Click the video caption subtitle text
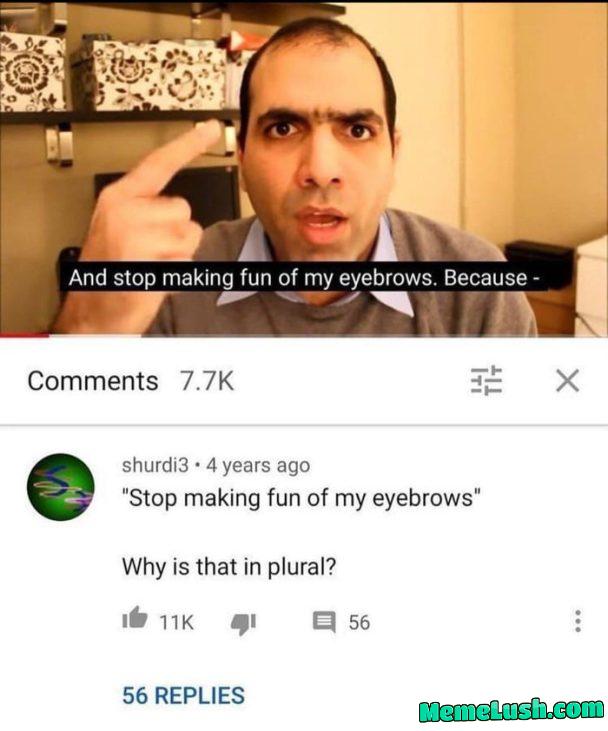The image size is (608, 731). click(x=304, y=278)
